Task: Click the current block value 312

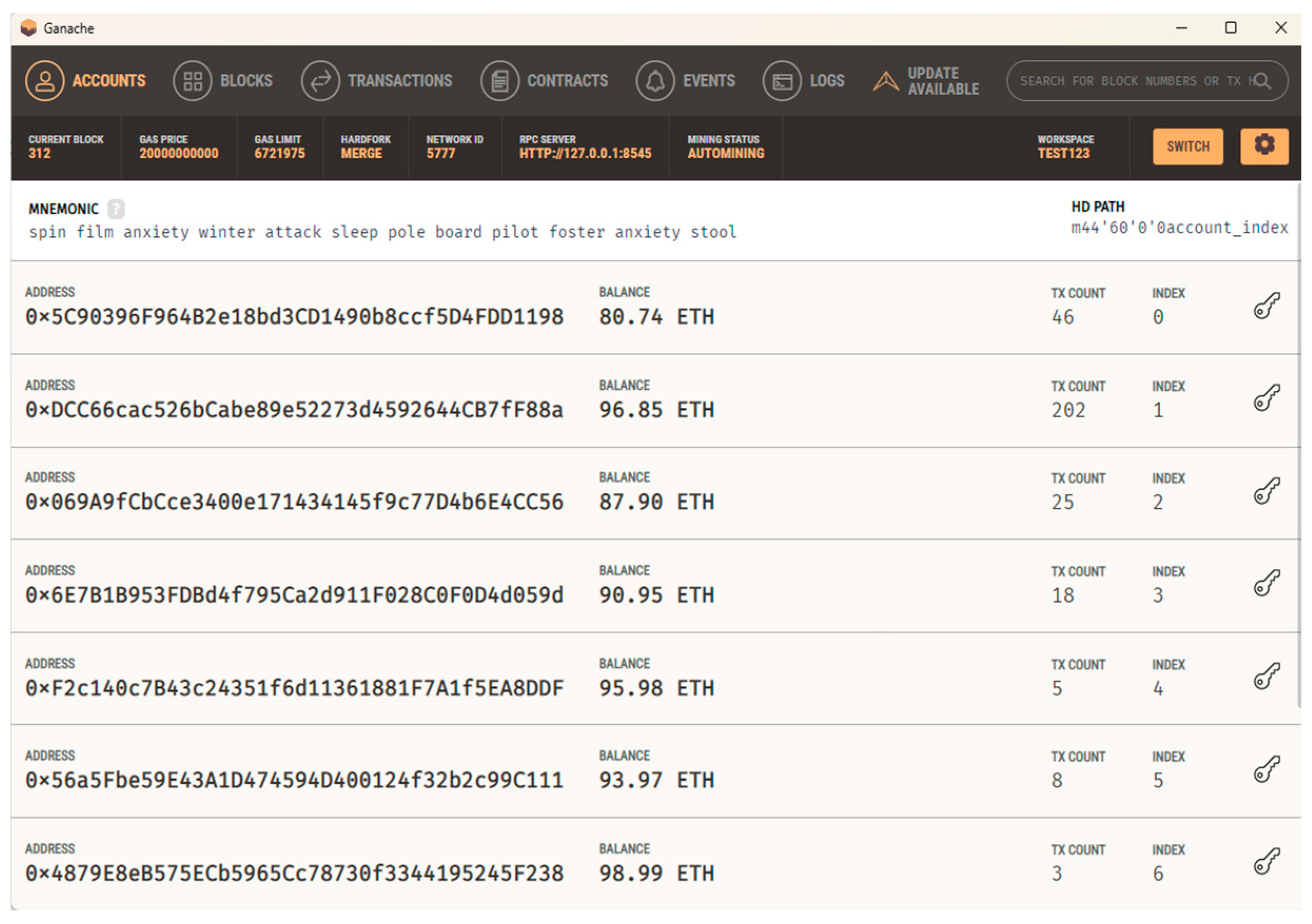Action: 40,153
